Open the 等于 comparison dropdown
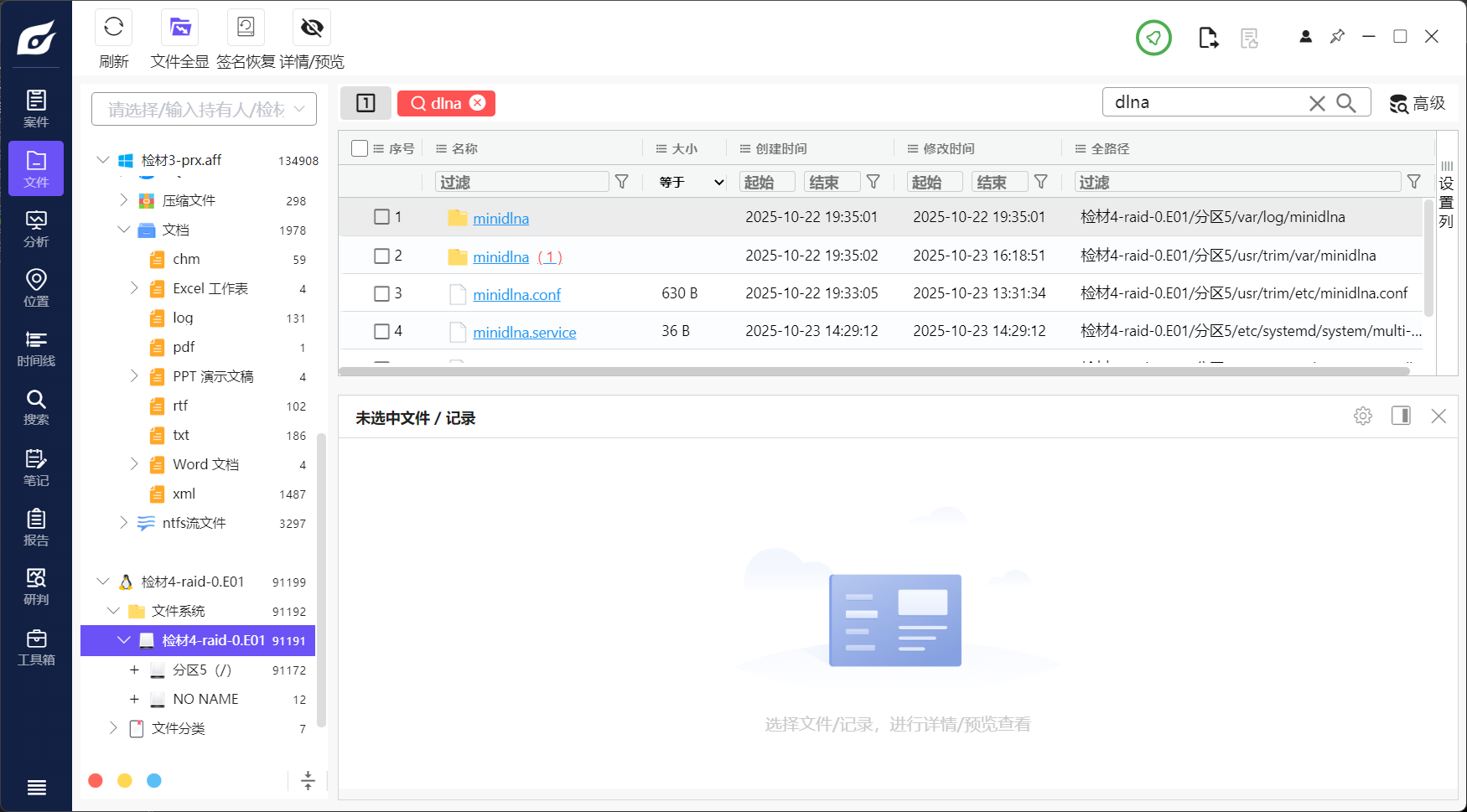Screen dimensions: 1467x812 [686, 181]
